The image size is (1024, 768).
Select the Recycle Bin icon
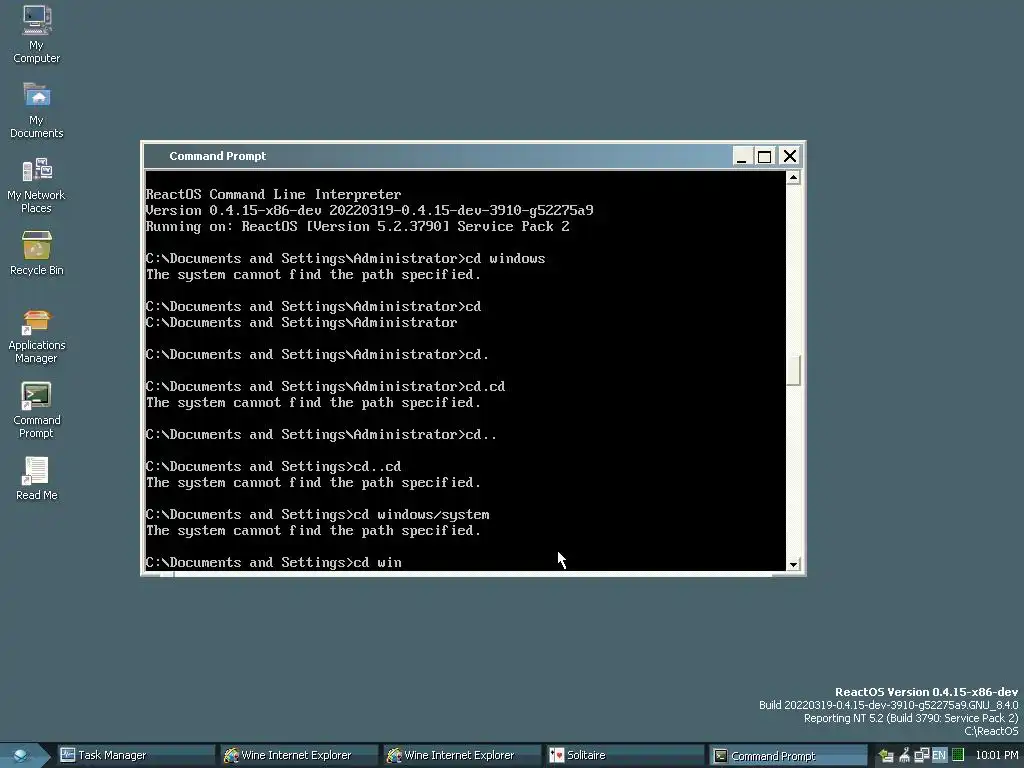37,253
